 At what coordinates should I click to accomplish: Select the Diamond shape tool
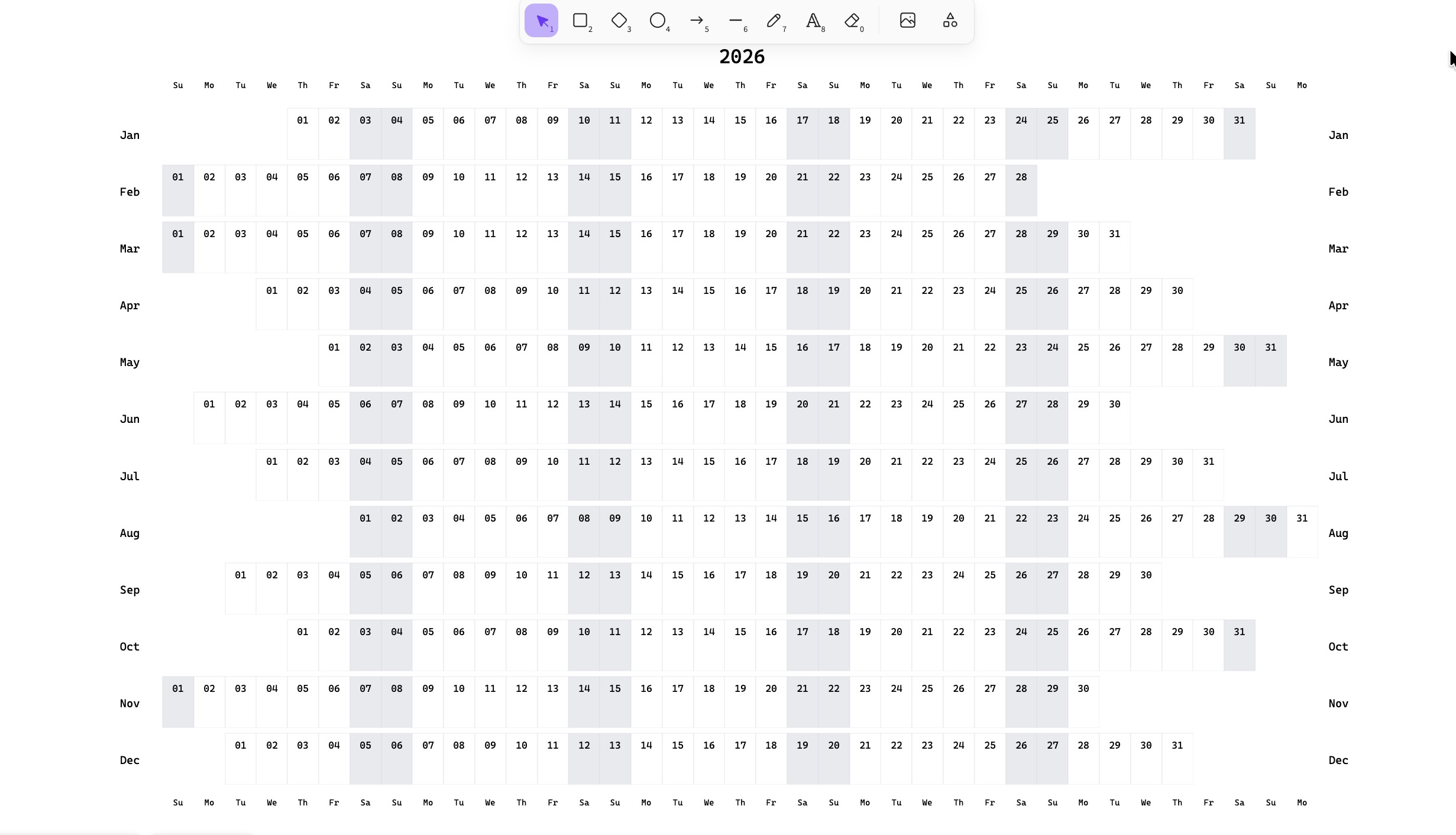(619, 21)
